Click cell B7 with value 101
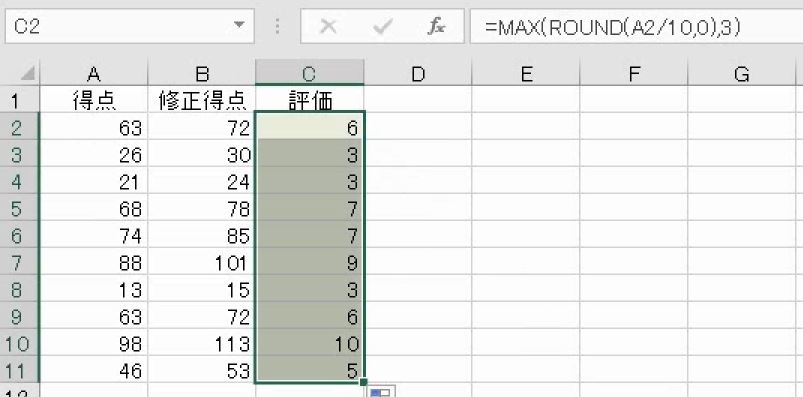Screen dimensions: 803x397 coord(202,262)
